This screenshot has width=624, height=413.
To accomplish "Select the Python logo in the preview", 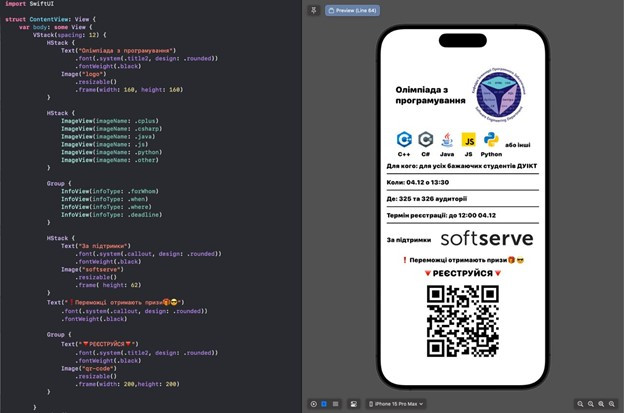I will (x=491, y=140).
